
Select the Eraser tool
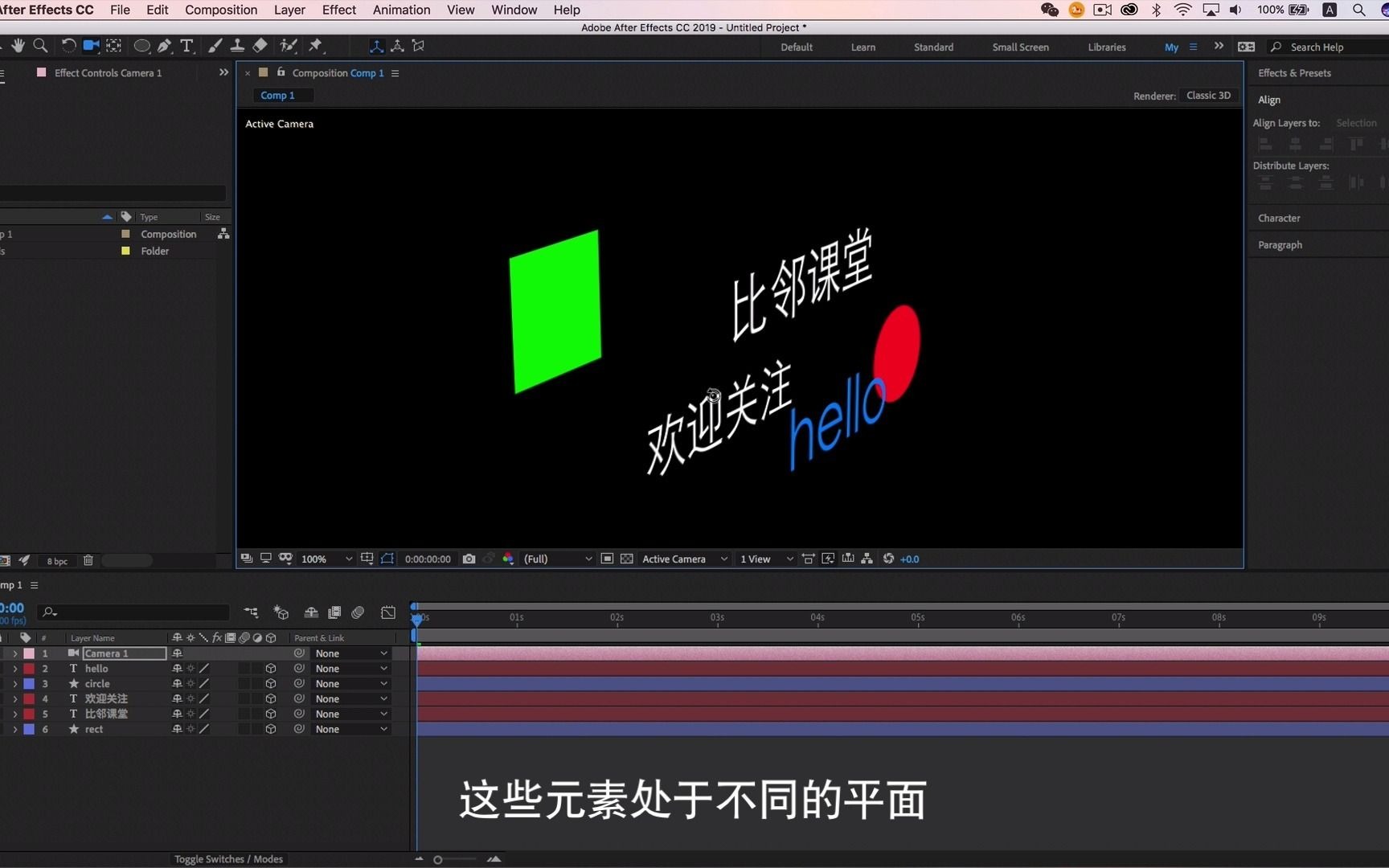coord(260,46)
